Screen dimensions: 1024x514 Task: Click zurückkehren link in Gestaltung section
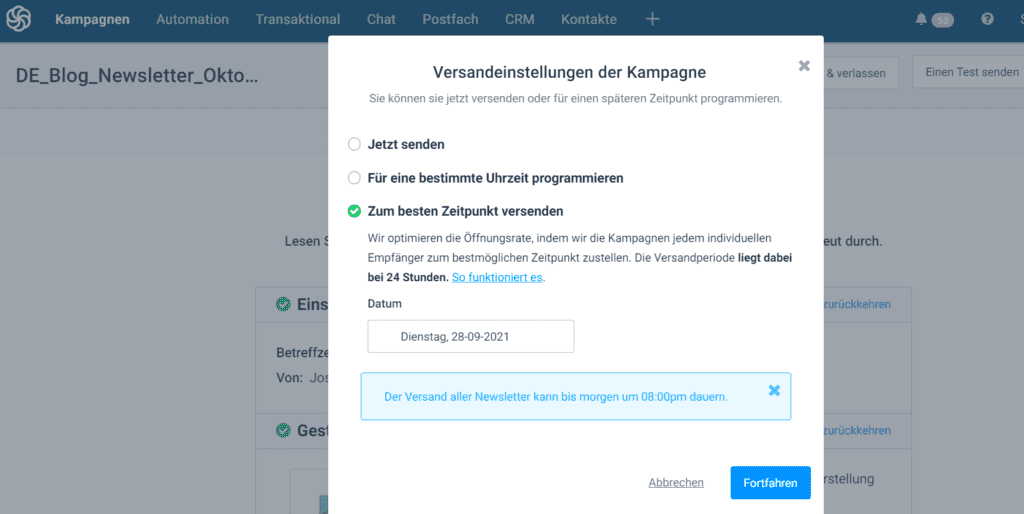click(x=857, y=430)
